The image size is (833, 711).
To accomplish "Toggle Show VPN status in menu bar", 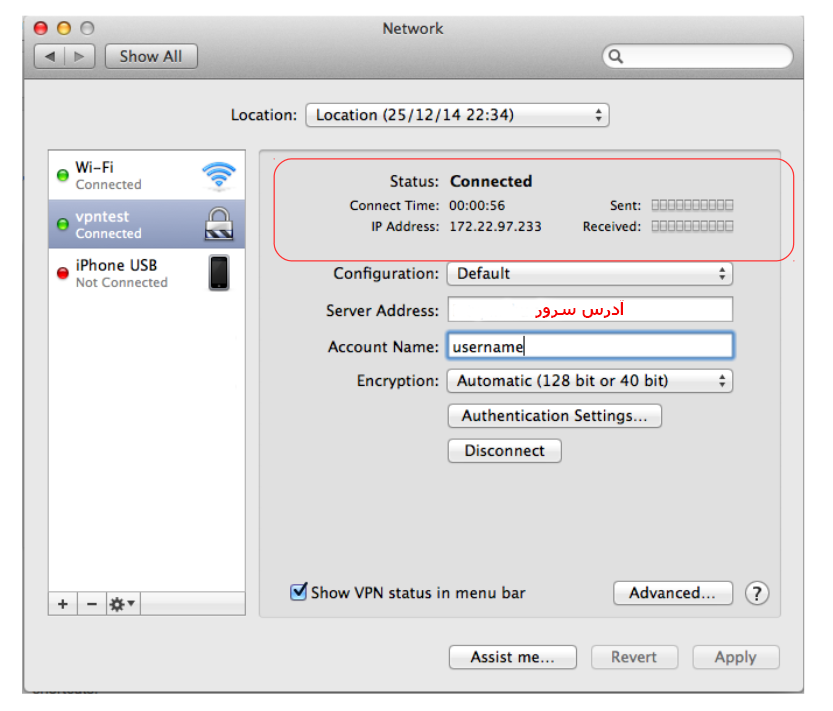I will 298,592.
